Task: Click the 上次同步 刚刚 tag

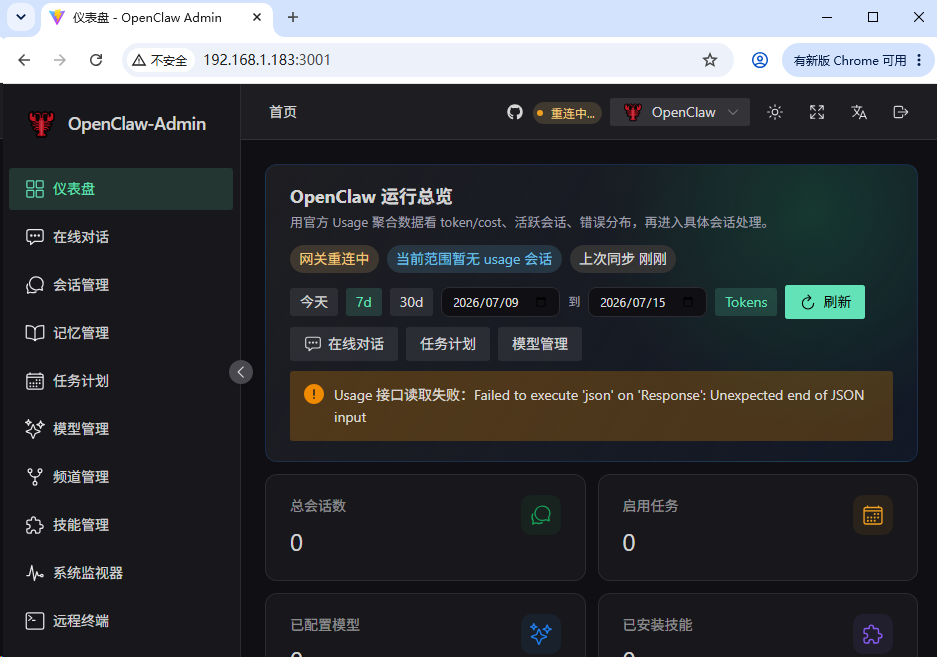Action: click(x=623, y=259)
